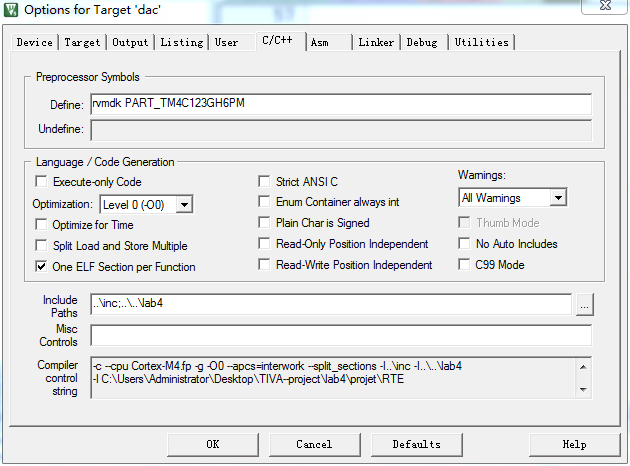This screenshot has height=466, width=630.
Task: Enable Strict ANSI C checkbox
Action: (264, 182)
